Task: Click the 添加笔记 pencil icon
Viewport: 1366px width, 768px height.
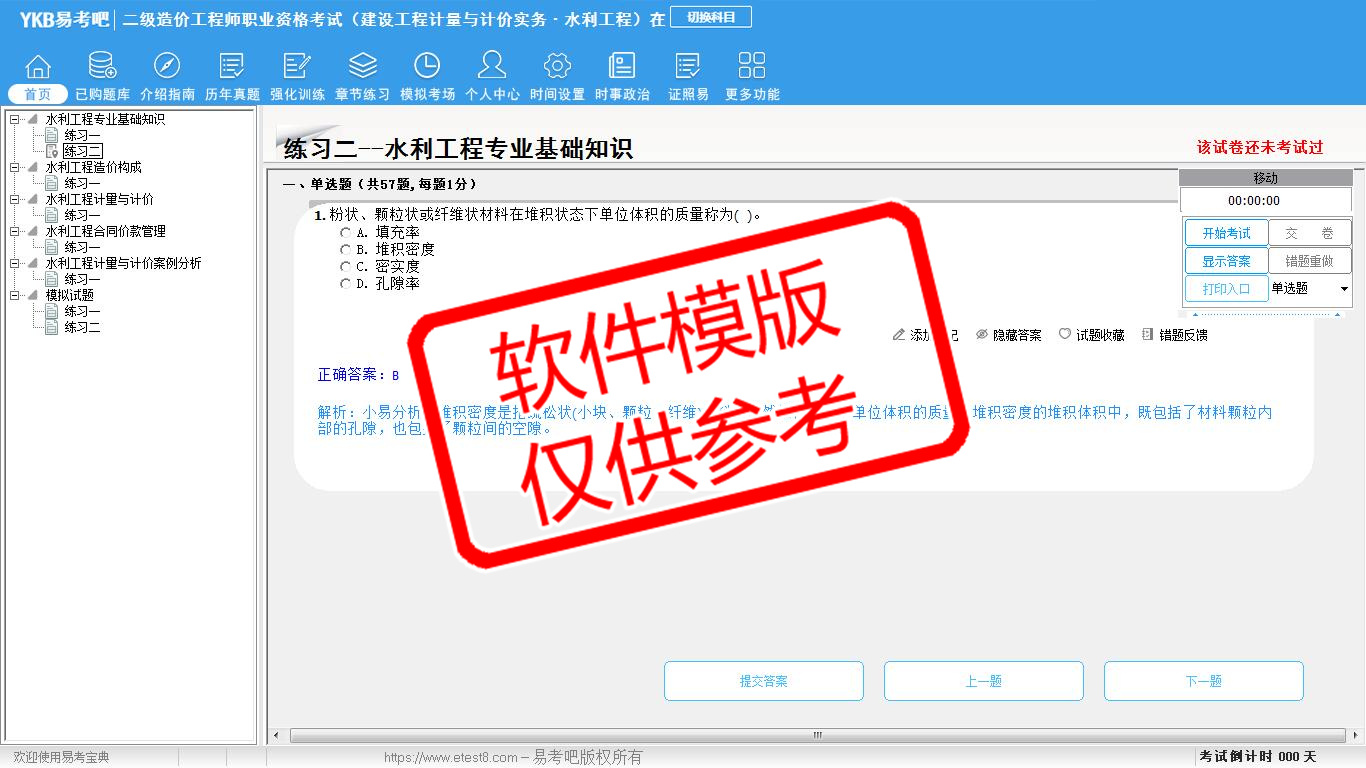Action: [x=899, y=335]
